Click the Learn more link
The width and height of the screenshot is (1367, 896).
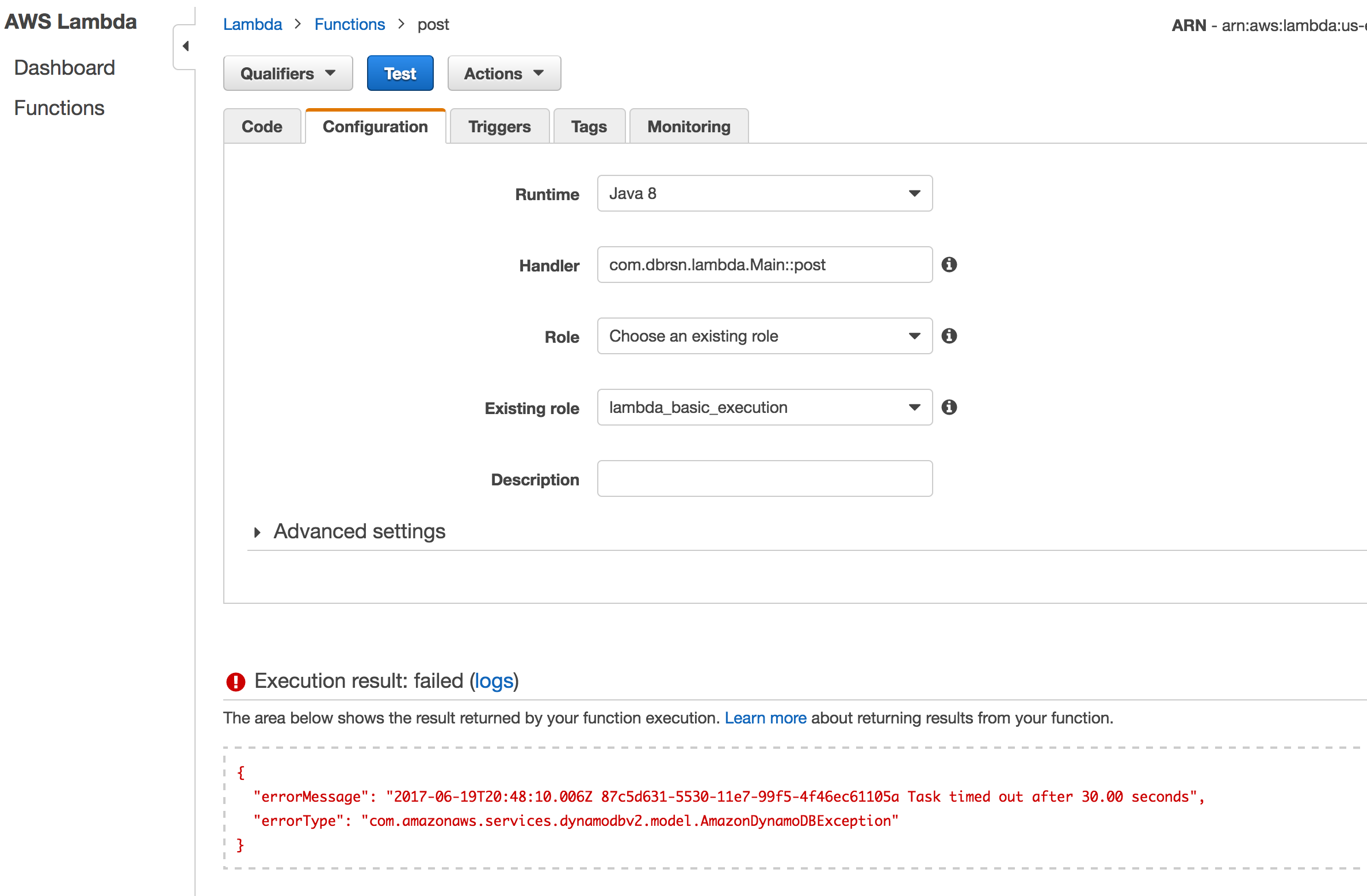tap(765, 718)
